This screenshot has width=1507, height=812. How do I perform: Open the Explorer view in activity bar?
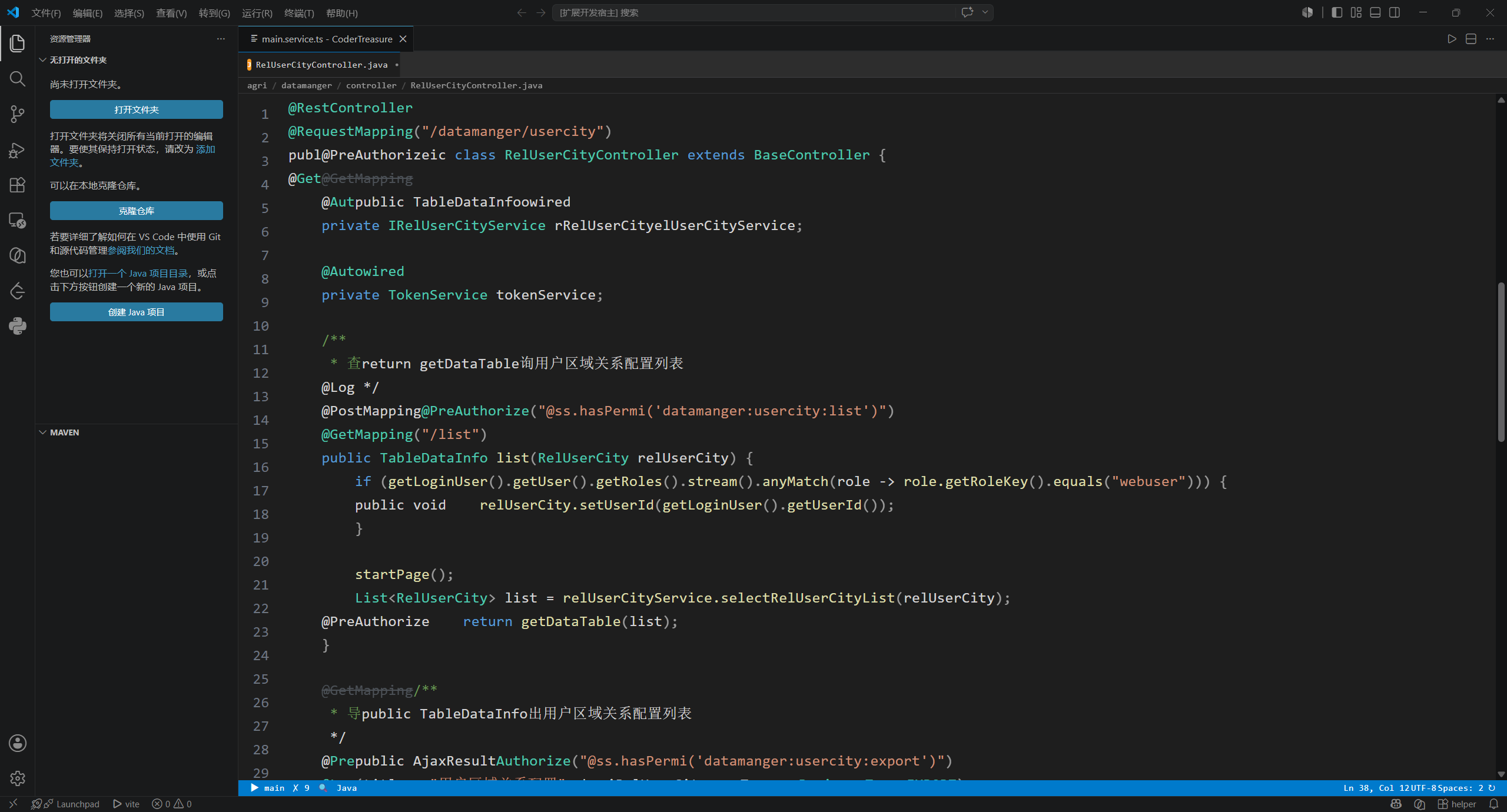(17, 43)
